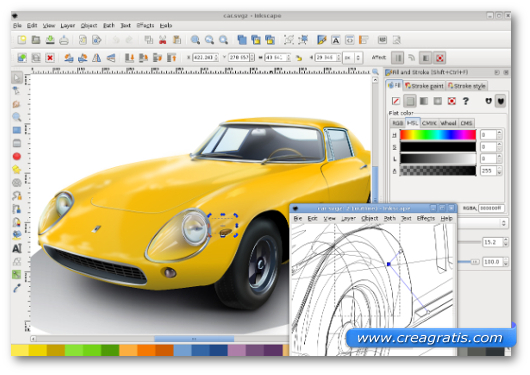Click the Cut scissors icon

click(x=163, y=40)
